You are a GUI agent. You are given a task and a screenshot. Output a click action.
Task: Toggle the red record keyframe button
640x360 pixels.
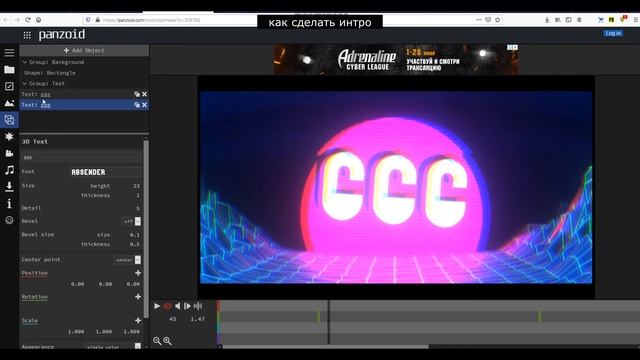[x=167, y=306]
